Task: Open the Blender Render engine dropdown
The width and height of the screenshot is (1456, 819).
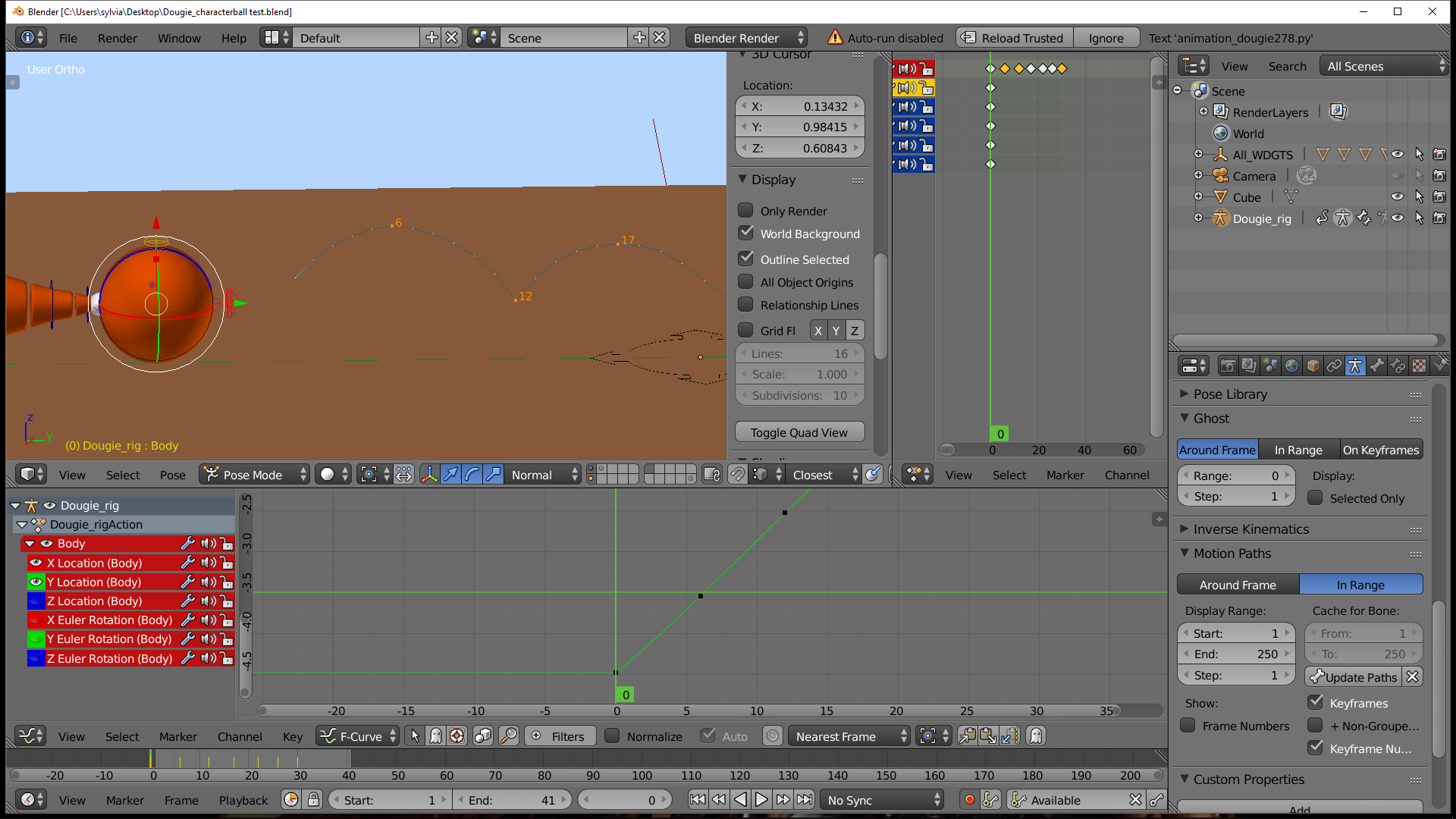Action: coord(746,38)
